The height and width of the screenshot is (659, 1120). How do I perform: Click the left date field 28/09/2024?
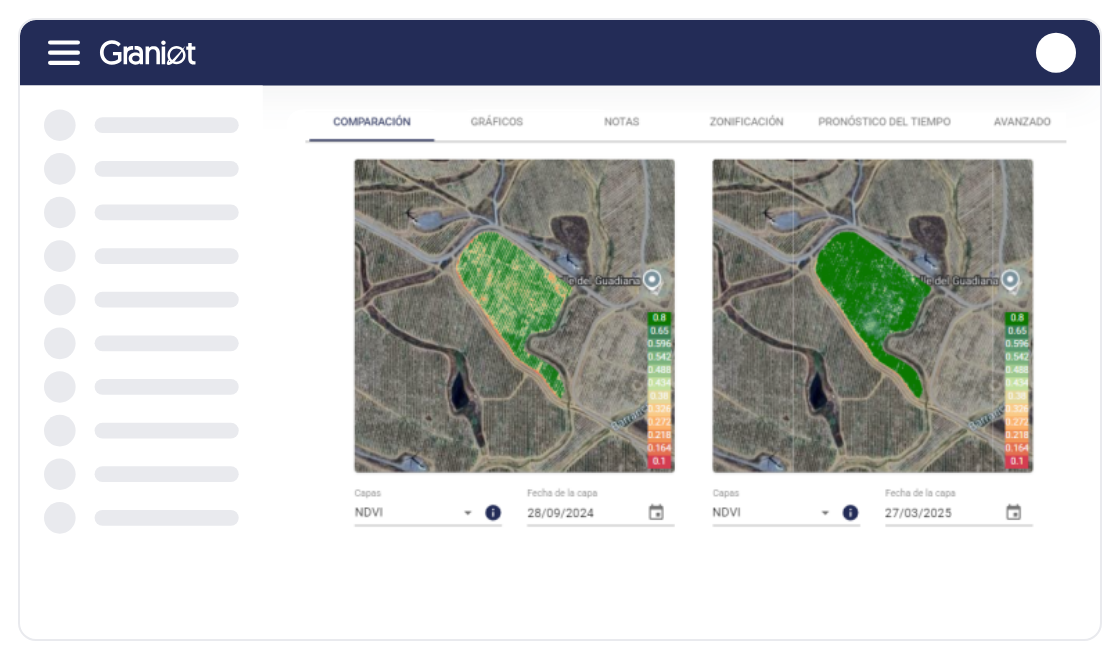pyautogui.click(x=583, y=513)
